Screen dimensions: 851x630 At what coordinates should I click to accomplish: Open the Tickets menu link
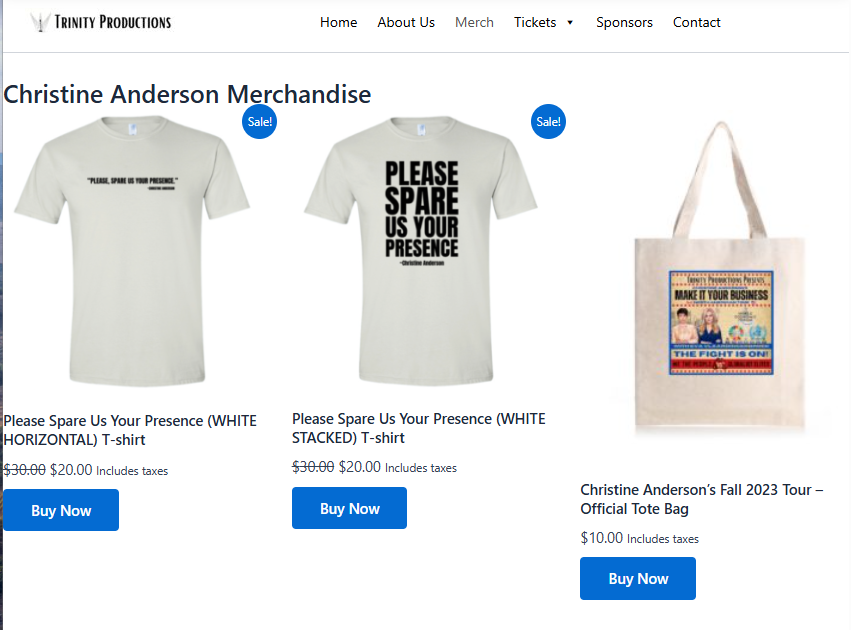click(535, 22)
